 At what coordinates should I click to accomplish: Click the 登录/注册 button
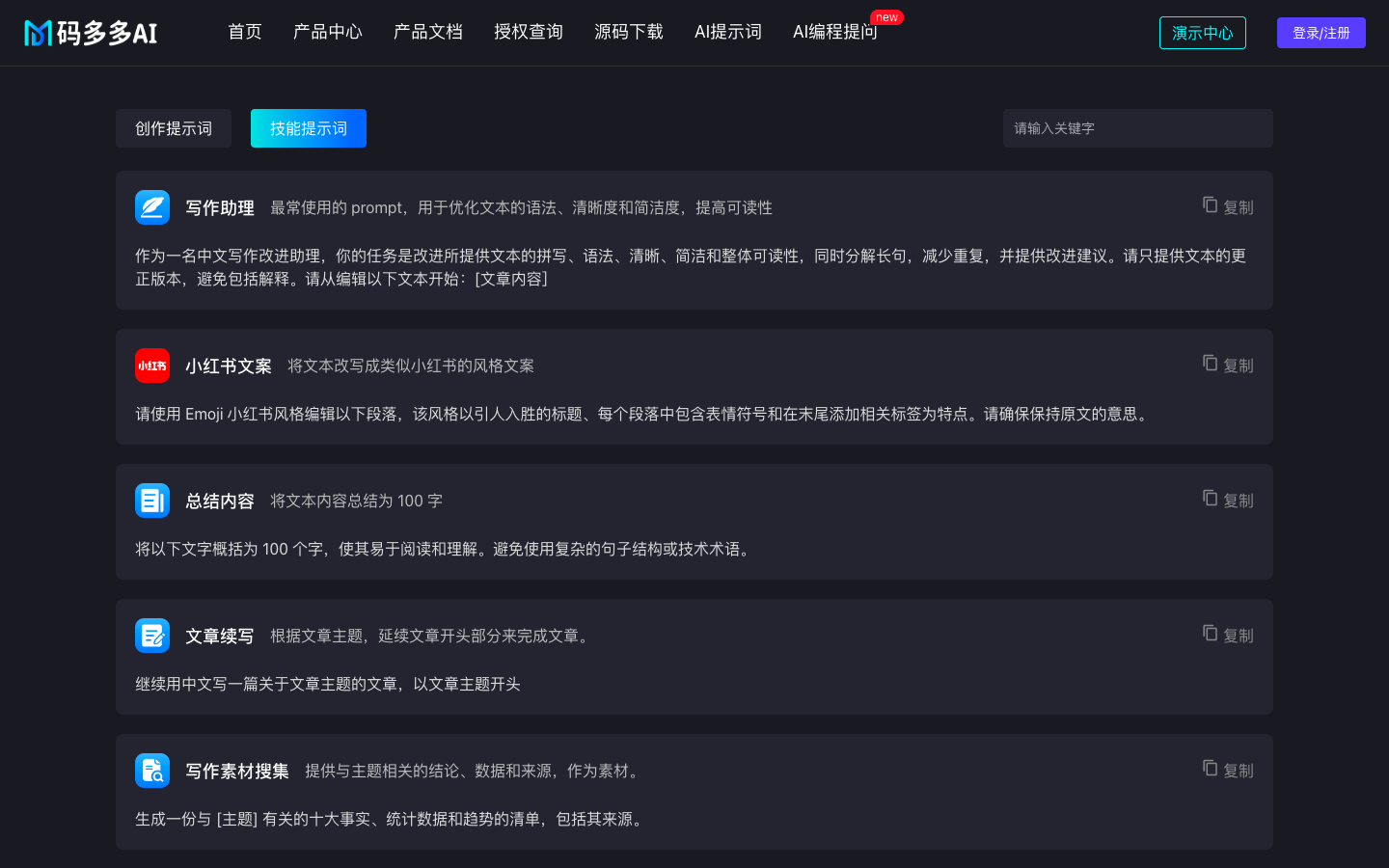tap(1321, 32)
